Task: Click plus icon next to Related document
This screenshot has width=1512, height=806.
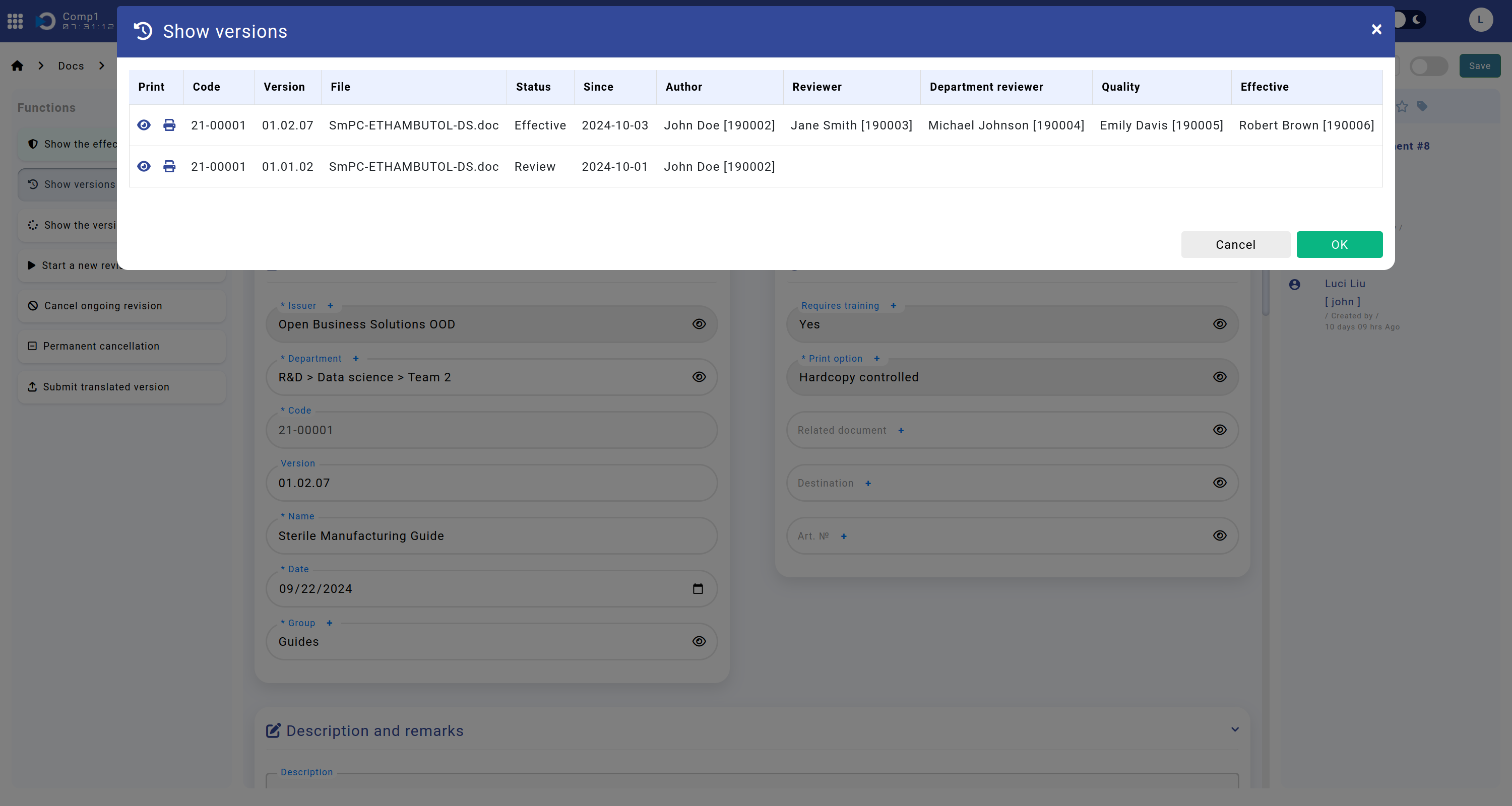Action: [x=901, y=431]
